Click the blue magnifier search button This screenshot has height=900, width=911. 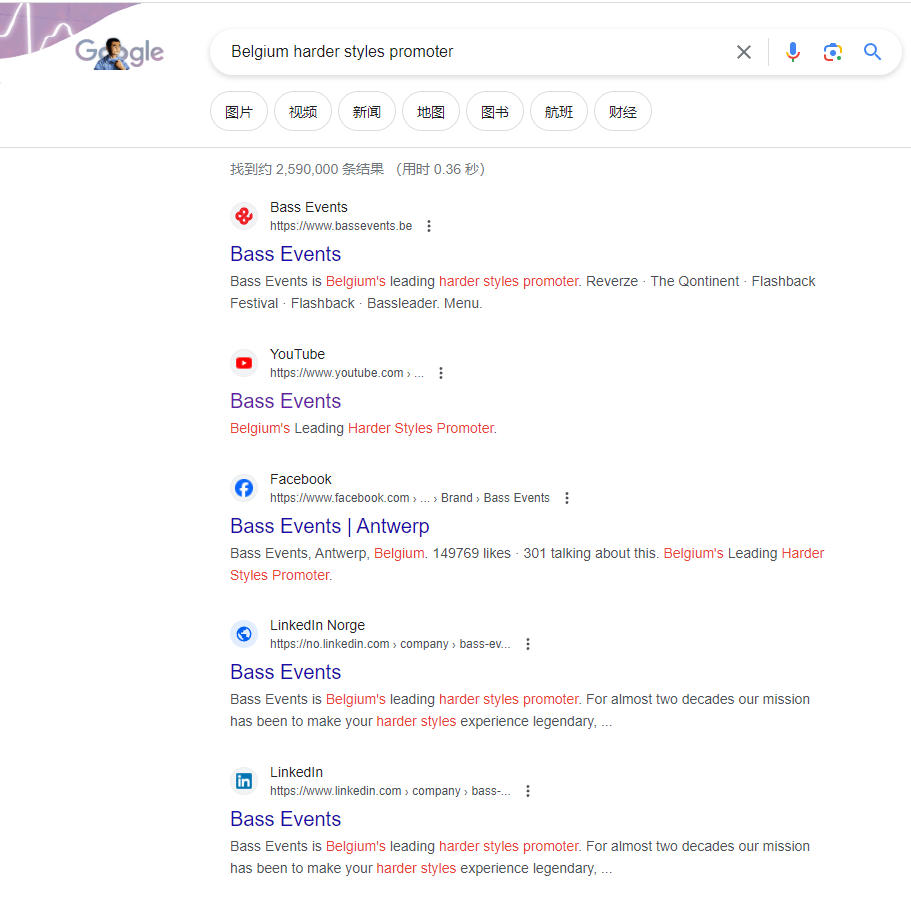(x=872, y=52)
